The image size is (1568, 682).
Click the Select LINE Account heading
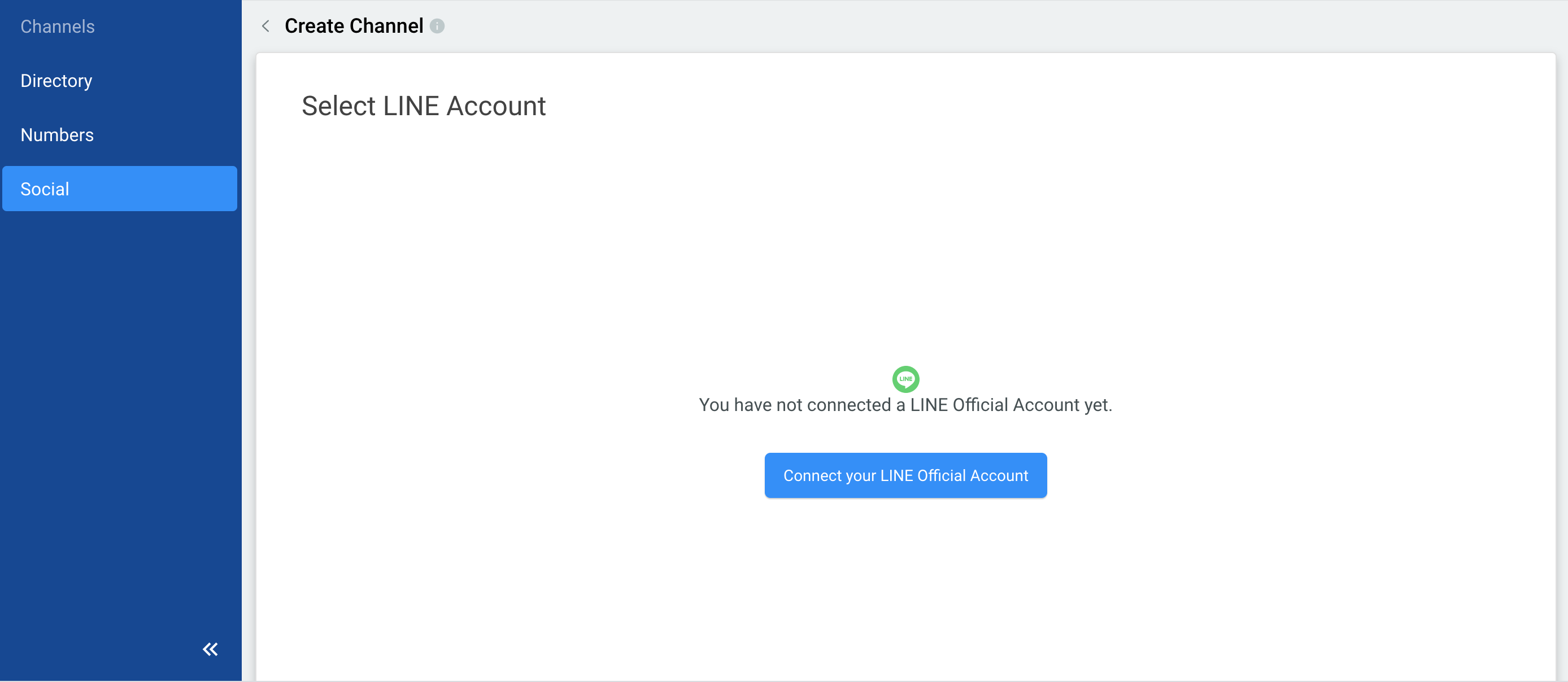[423, 106]
